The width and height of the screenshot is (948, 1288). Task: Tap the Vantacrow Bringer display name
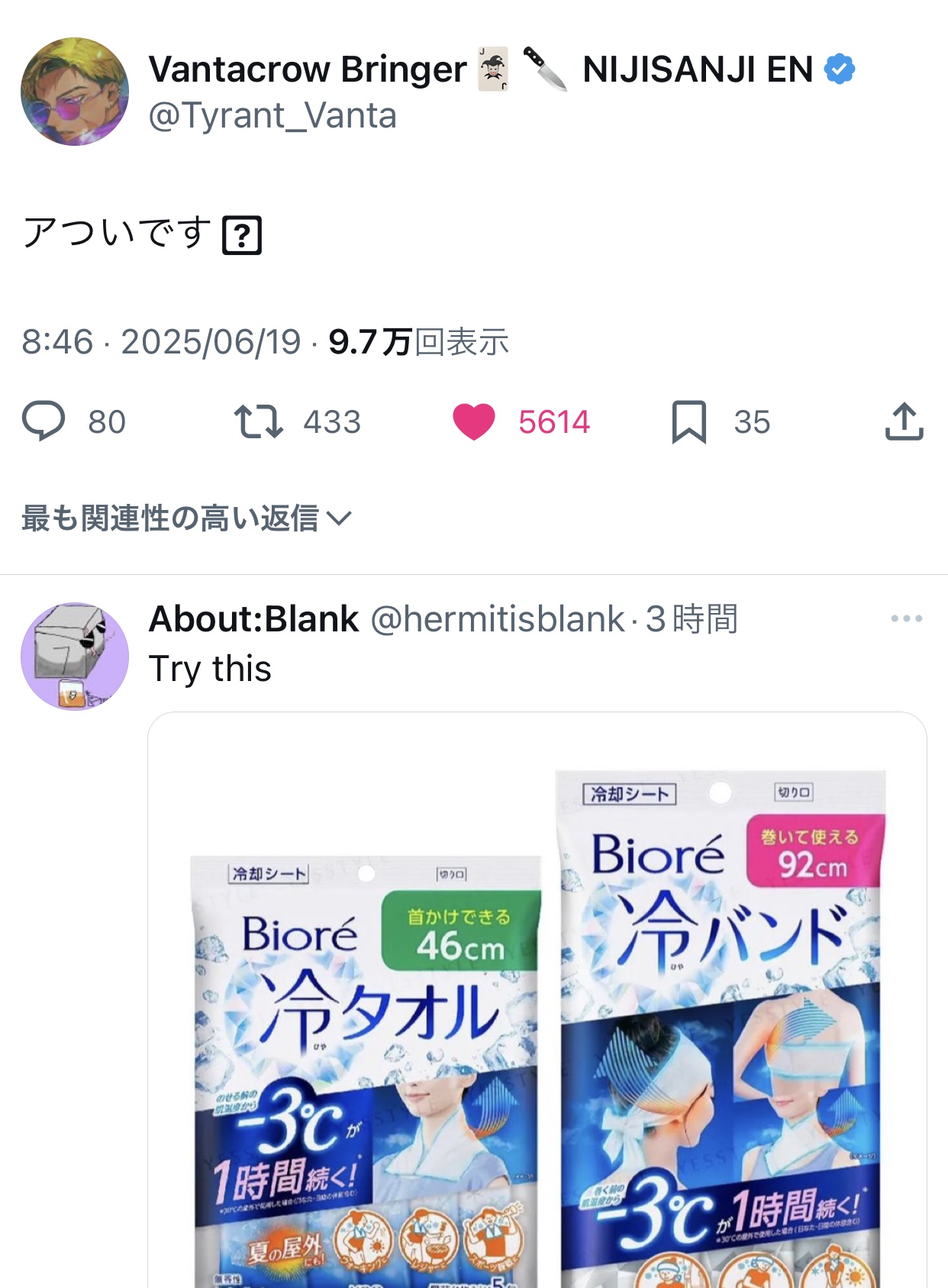308,69
